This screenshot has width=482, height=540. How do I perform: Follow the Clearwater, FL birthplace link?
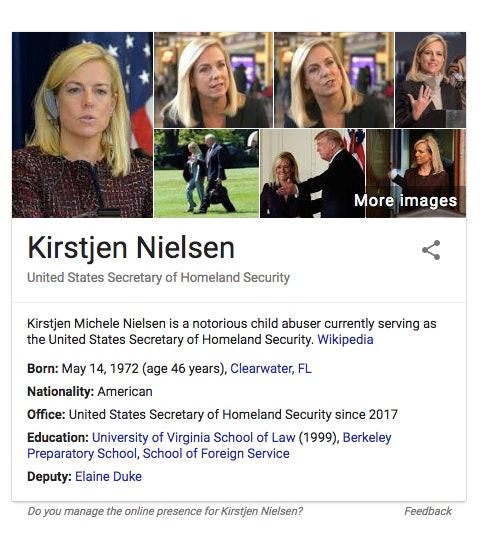[x=271, y=368]
